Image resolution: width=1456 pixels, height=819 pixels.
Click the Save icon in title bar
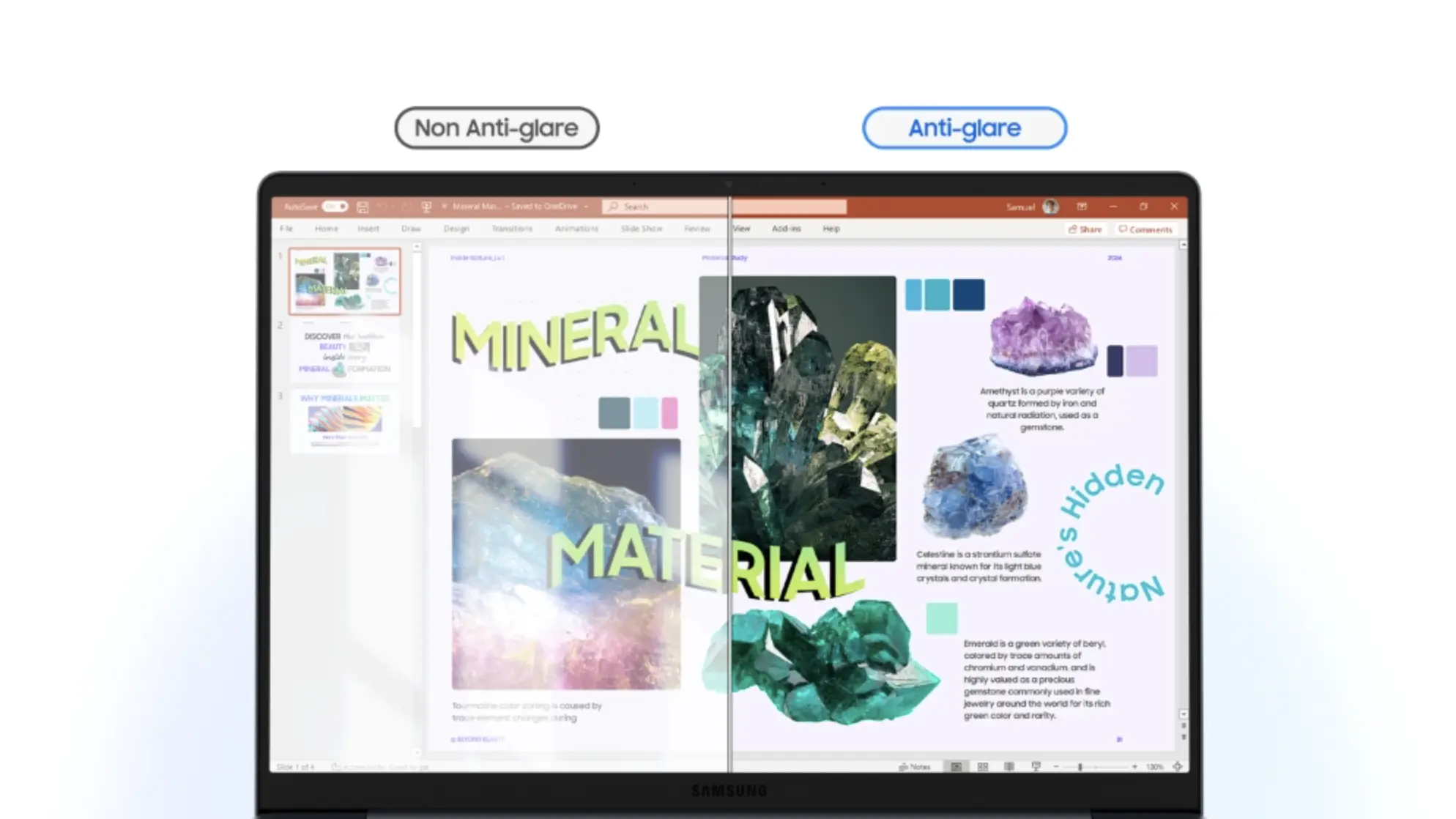(363, 207)
